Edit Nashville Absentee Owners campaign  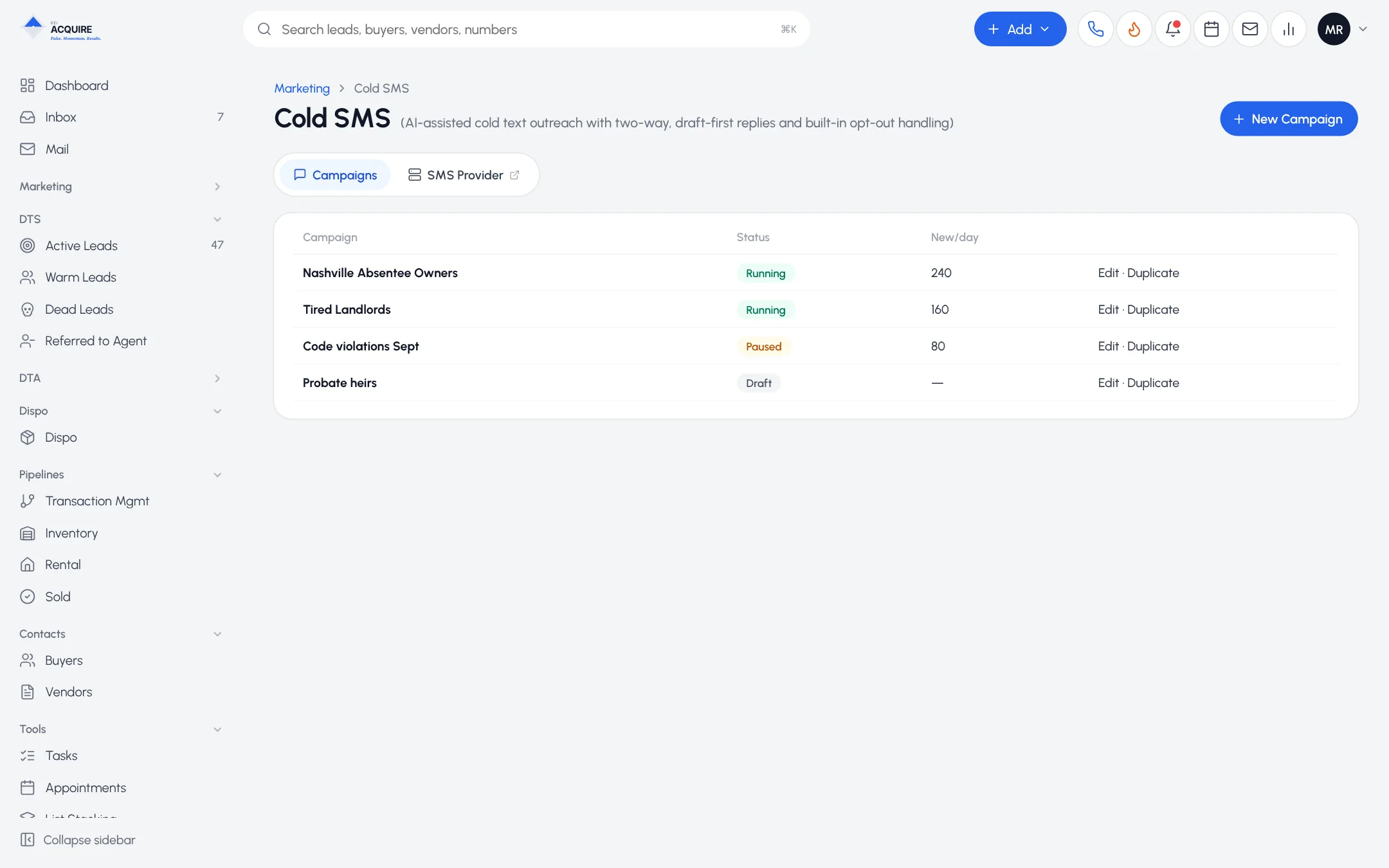point(1108,273)
